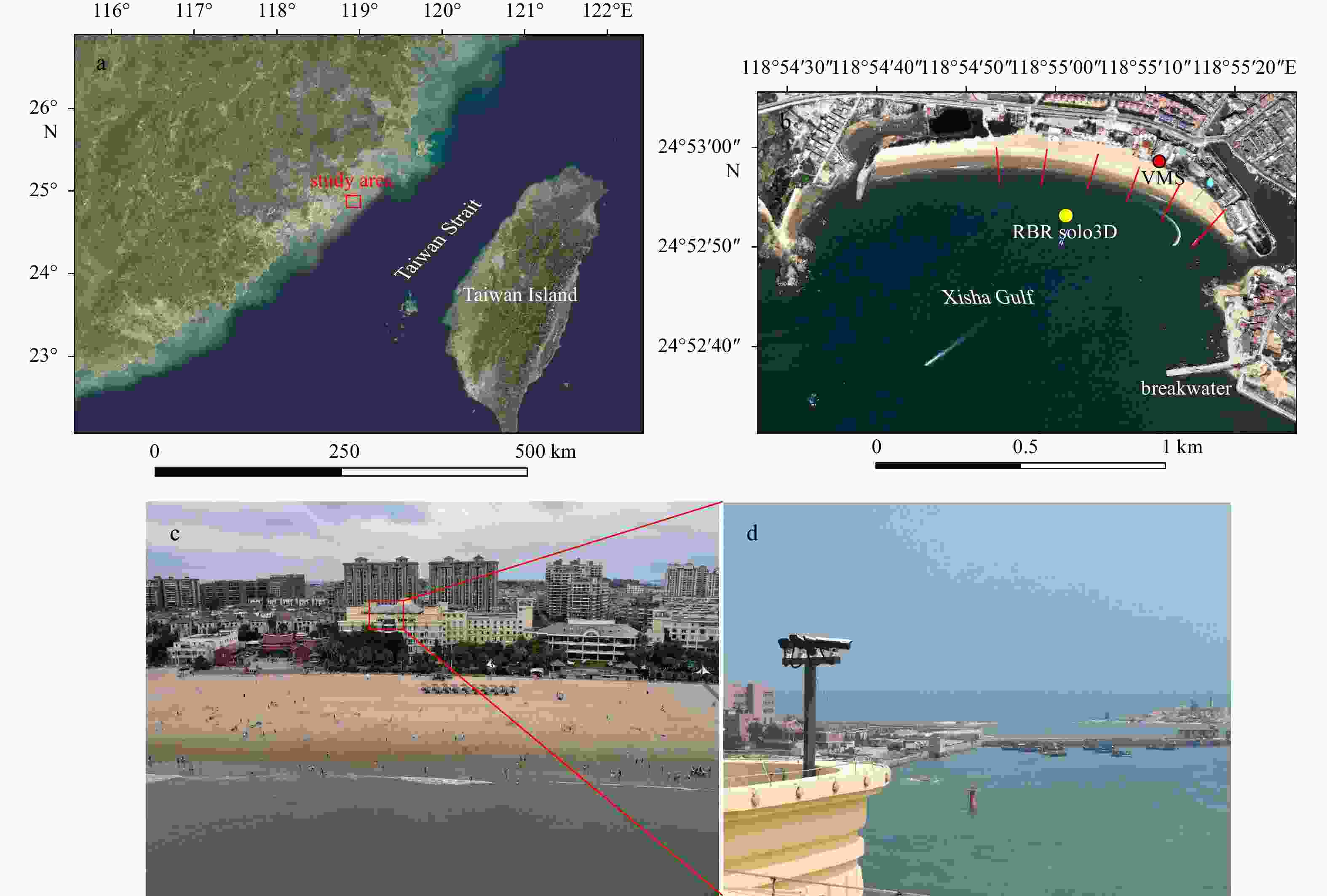Click the cyan marker dot near VMS on map b
1327x896 pixels.
point(1209,183)
